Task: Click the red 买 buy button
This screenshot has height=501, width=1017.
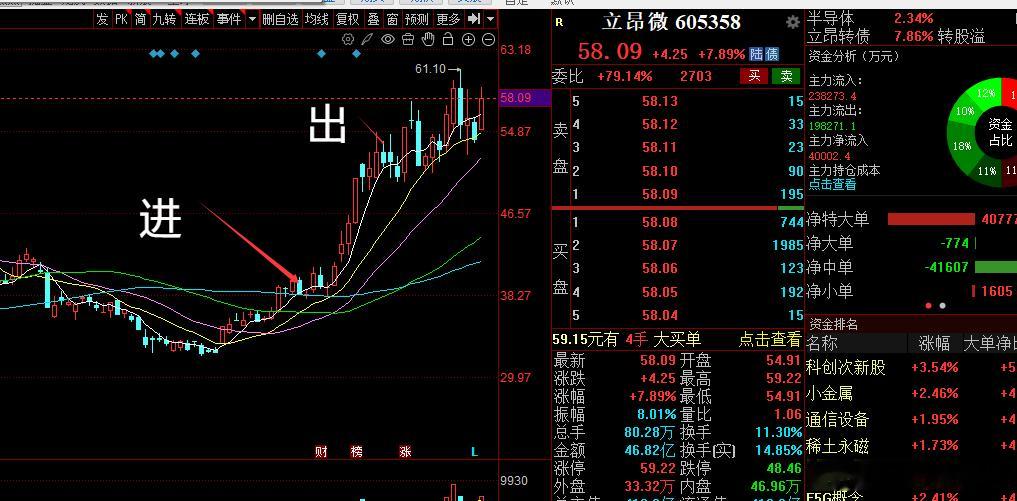Action: pos(754,76)
